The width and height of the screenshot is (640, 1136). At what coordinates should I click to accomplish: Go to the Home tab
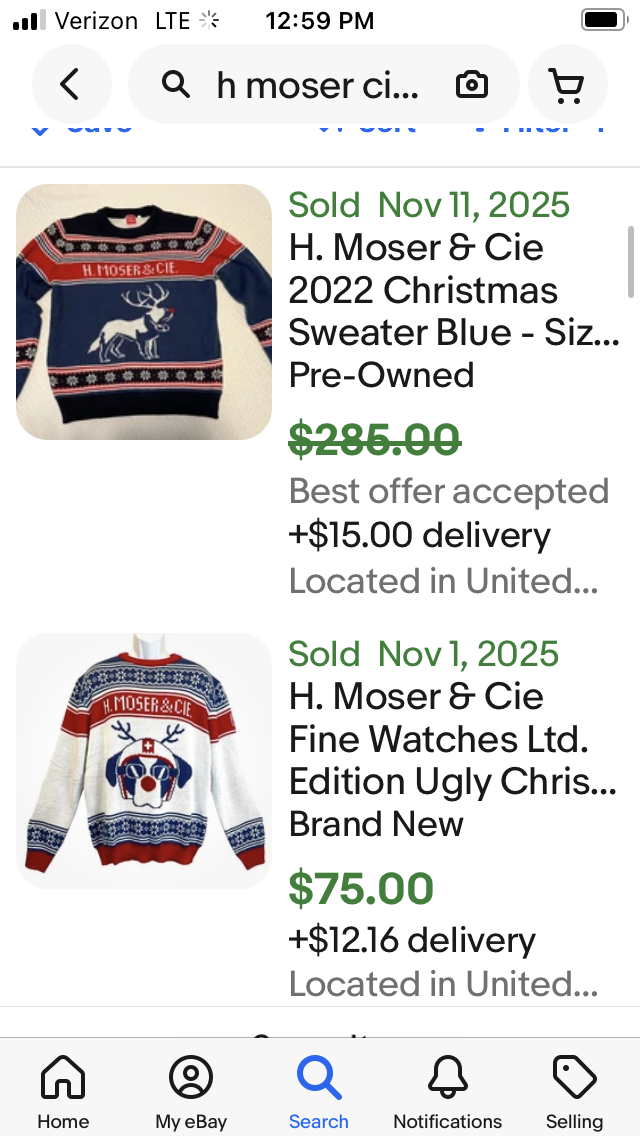point(63,1092)
